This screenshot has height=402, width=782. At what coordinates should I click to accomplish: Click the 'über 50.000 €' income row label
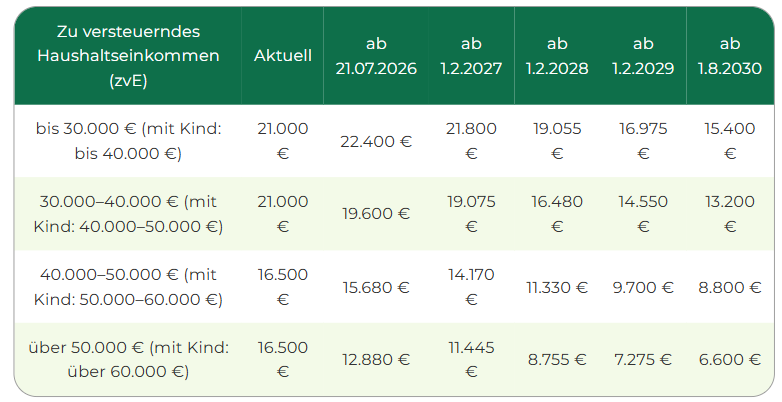[128, 360]
